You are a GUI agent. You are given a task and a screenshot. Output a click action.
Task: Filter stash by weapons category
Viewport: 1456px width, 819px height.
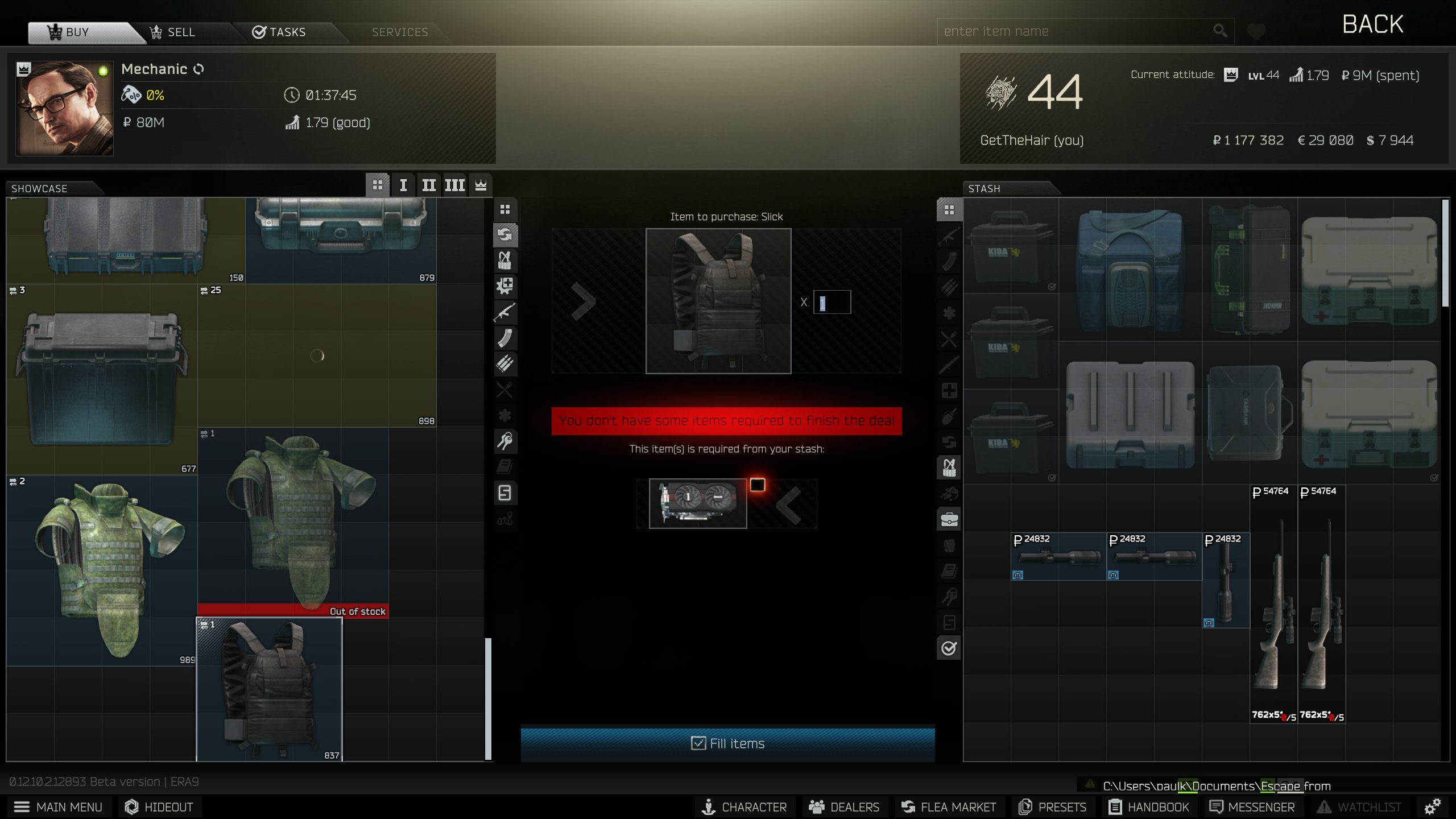(x=949, y=236)
